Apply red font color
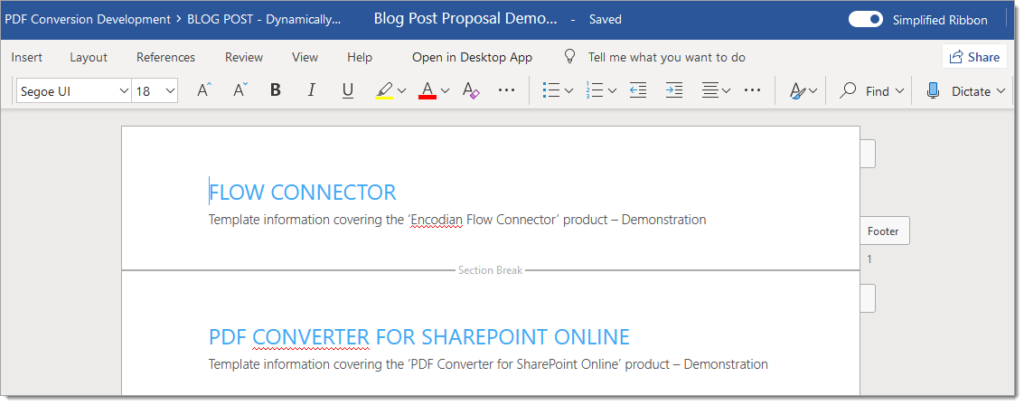 click(x=428, y=91)
